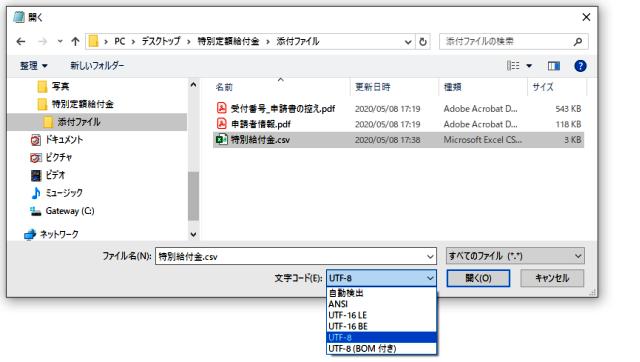Click PDF icon of 受付番号_申請書の控え.pdf
Image resolution: width=640 pixels, height=362 pixels.
click(221, 108)
